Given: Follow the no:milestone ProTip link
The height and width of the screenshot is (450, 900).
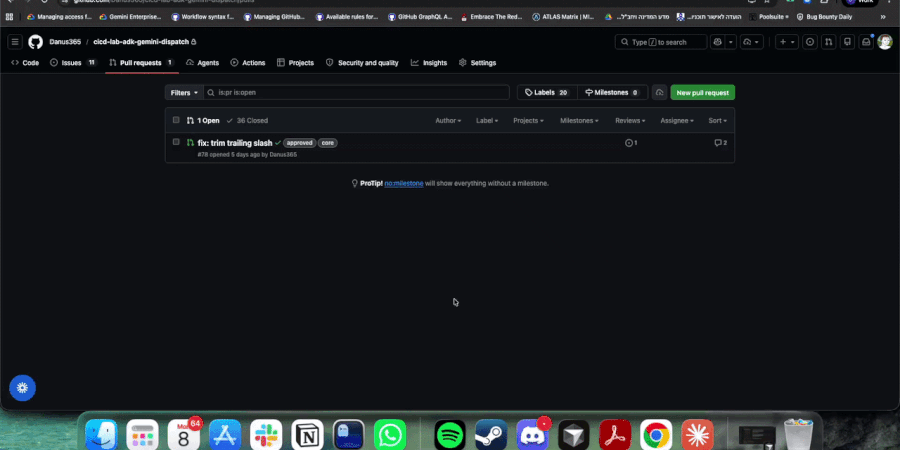Looking at the screenshot, I should pyautogui.click(x=404, y=184).
